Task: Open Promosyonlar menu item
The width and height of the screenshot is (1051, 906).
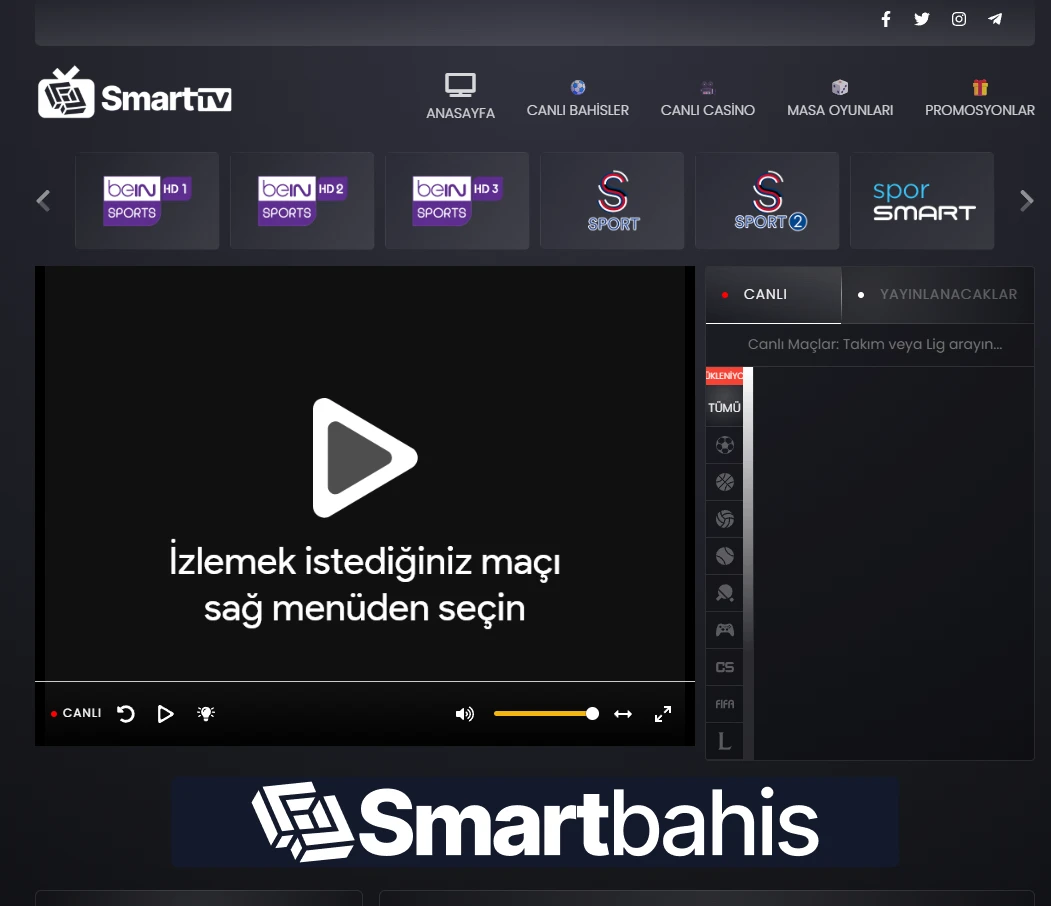Action: (980, 99)
